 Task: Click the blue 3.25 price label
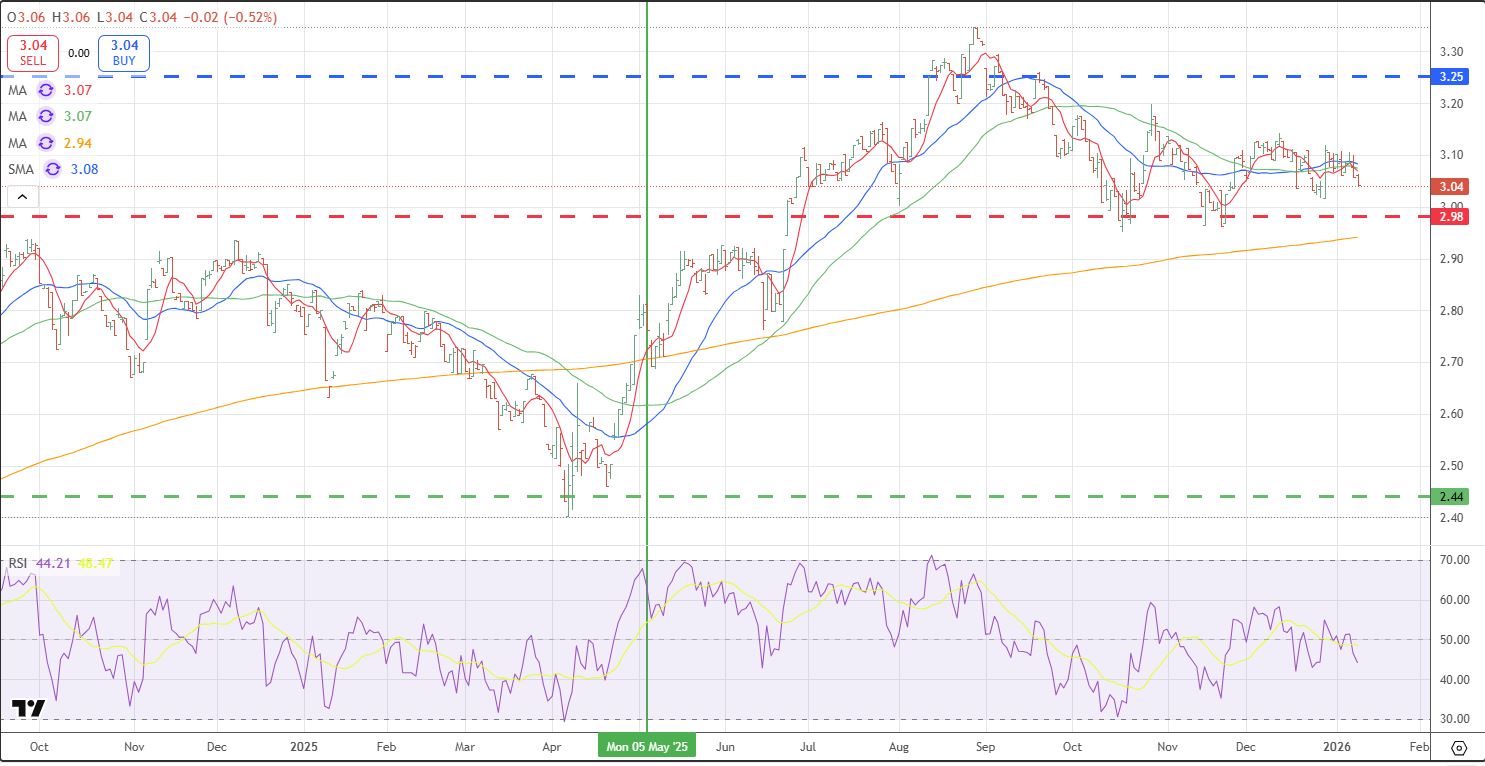coord(1451,76)
